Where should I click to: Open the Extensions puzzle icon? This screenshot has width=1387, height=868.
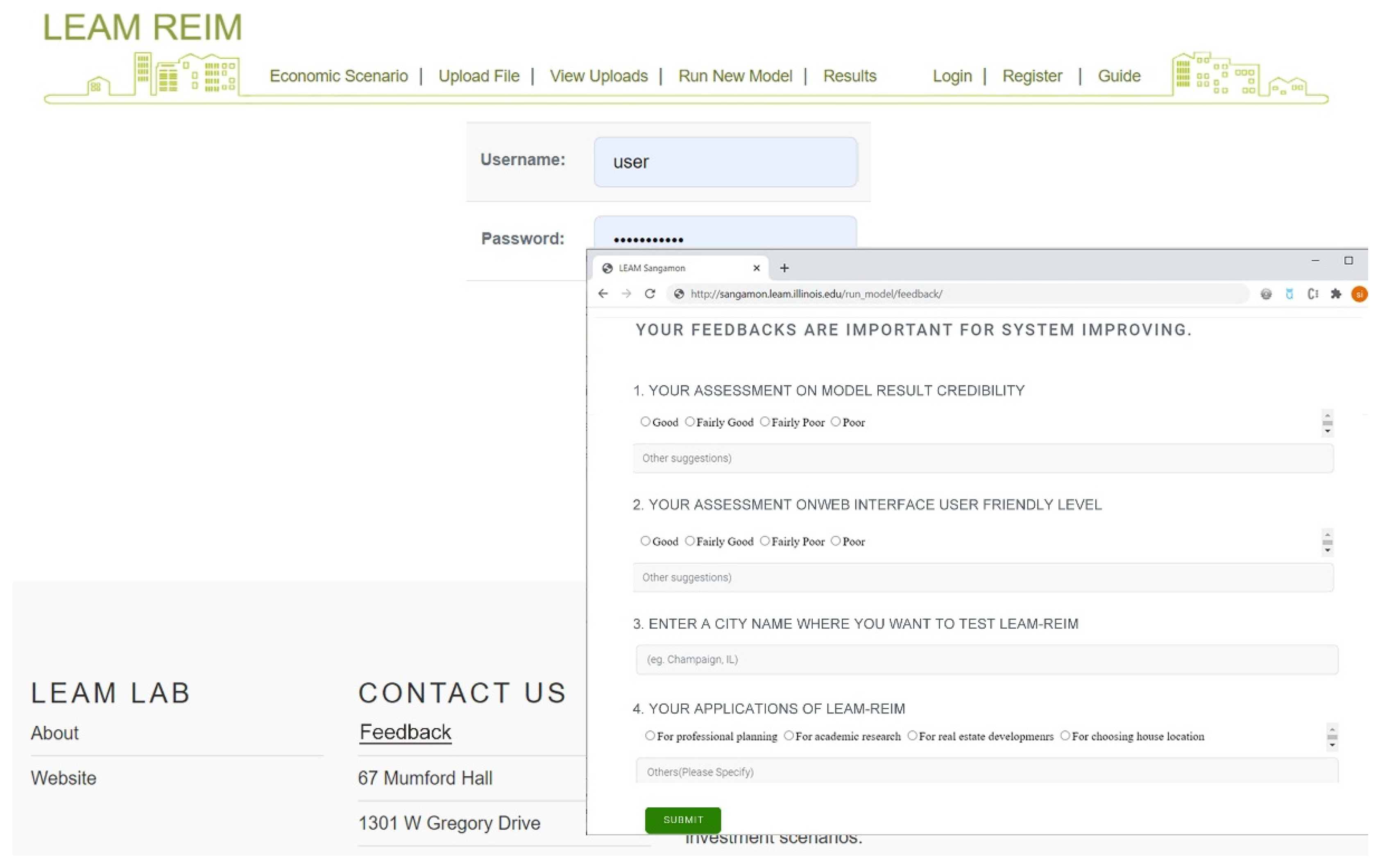(x=1335, y=294)
